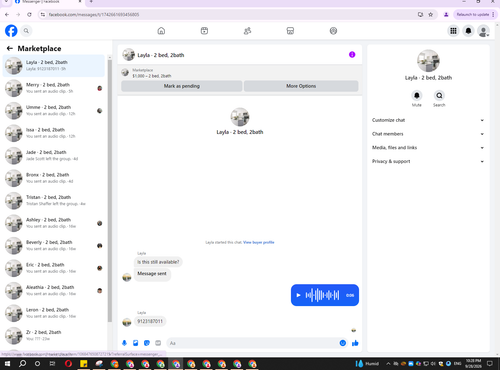
Task: Open the Bronx - 2 bed, 2bath chat
Action: tap(54, 178)
